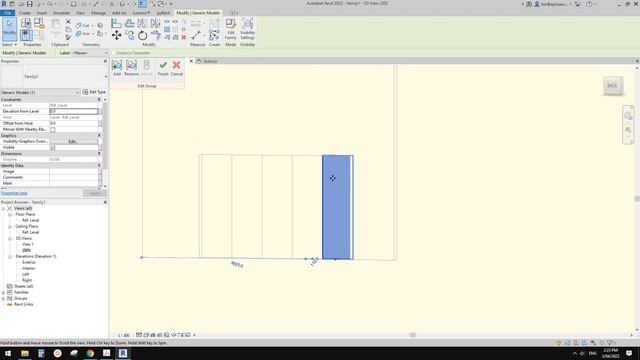Click the Save icon in quick access toolbar

click(29, 4)
